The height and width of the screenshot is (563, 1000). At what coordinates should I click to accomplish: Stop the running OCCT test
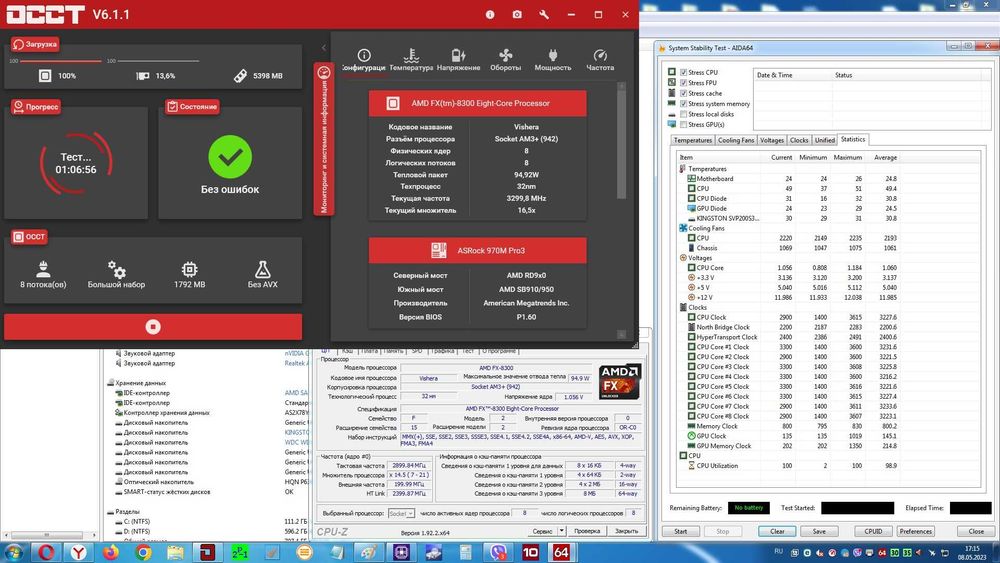[x=153, y=326]
